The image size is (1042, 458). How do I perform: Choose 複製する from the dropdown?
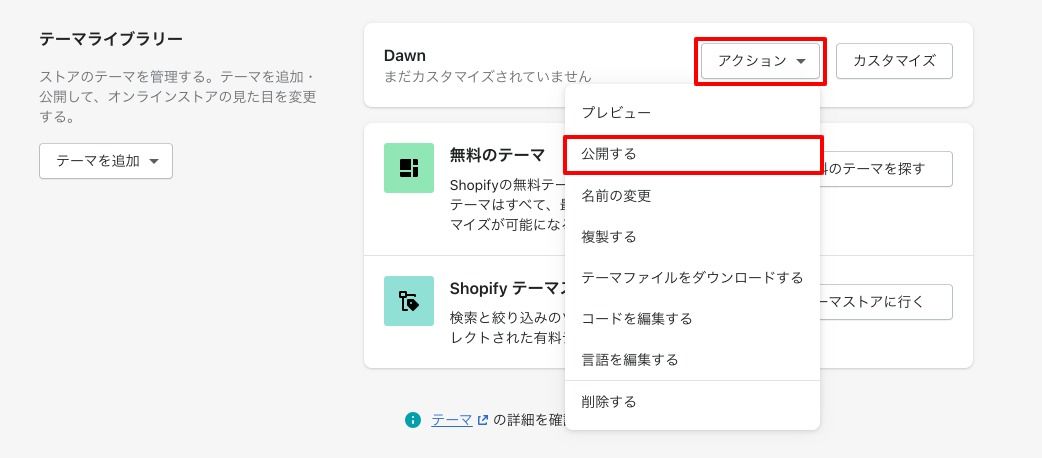(x=609, y=237)
